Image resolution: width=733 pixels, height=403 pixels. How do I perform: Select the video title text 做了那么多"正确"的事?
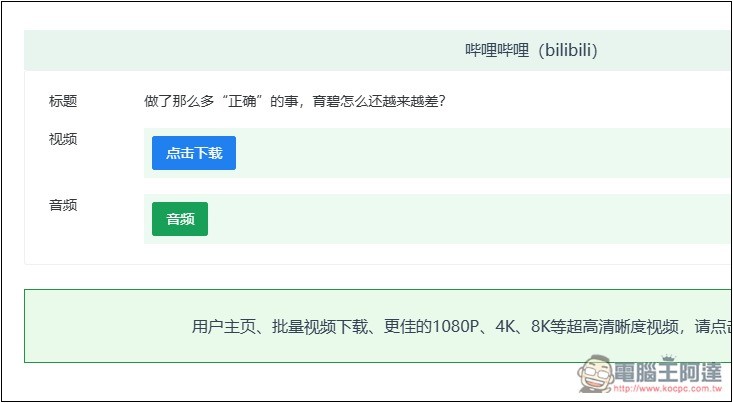click(x=221, y=101)
